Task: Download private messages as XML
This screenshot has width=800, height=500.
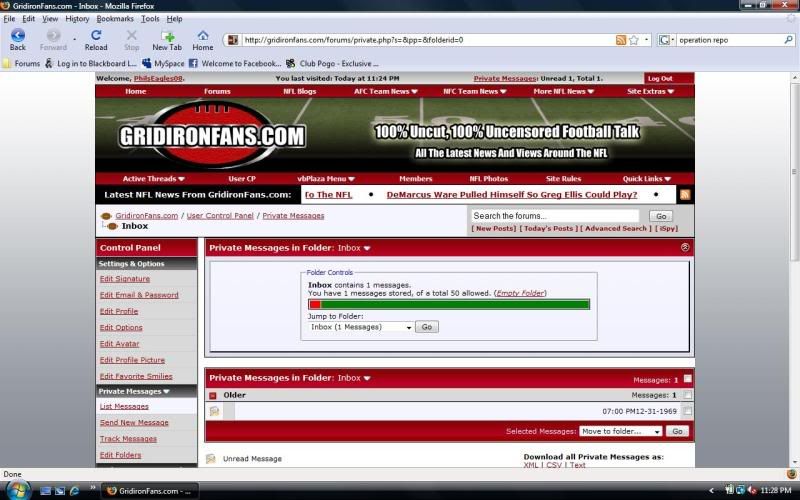Action: [x=531, y=465]
